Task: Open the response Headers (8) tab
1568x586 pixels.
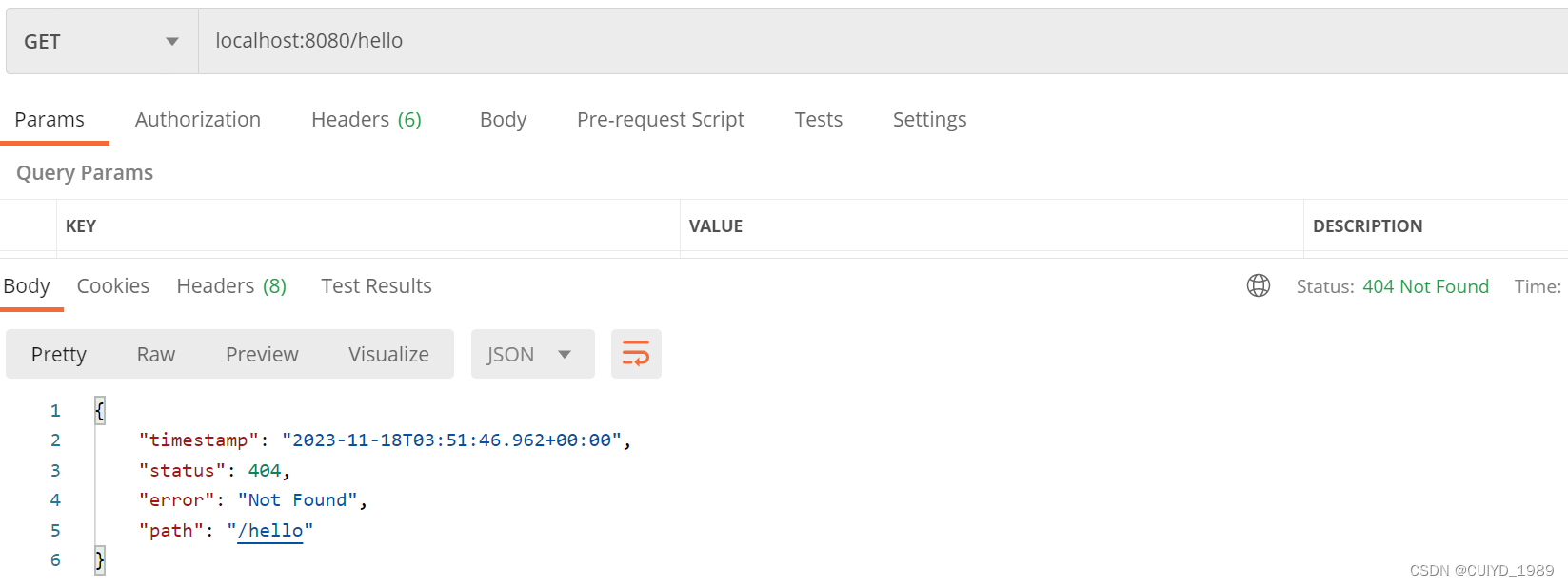Action: (231, 286)
